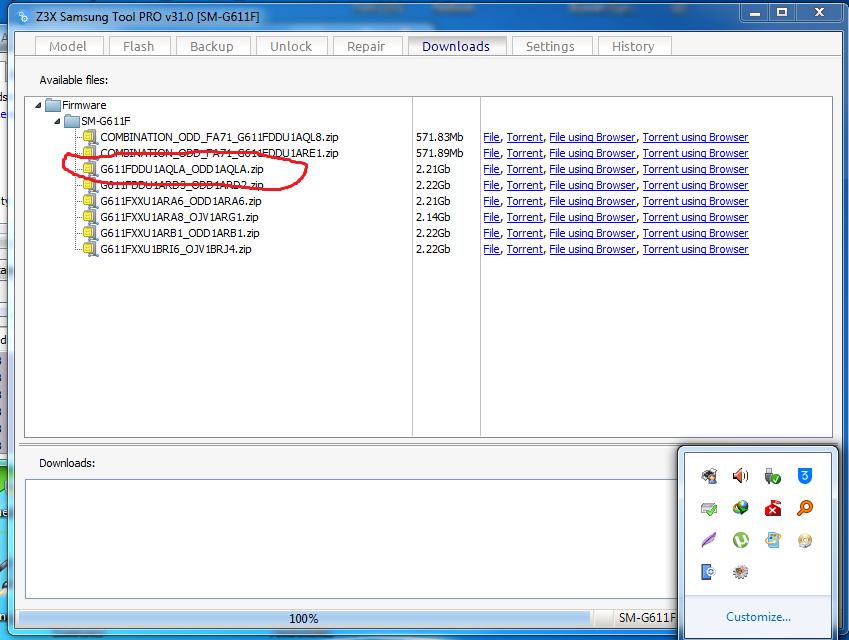
Task: Click the SM-G611F folder icon
Action: coord(71,121)
